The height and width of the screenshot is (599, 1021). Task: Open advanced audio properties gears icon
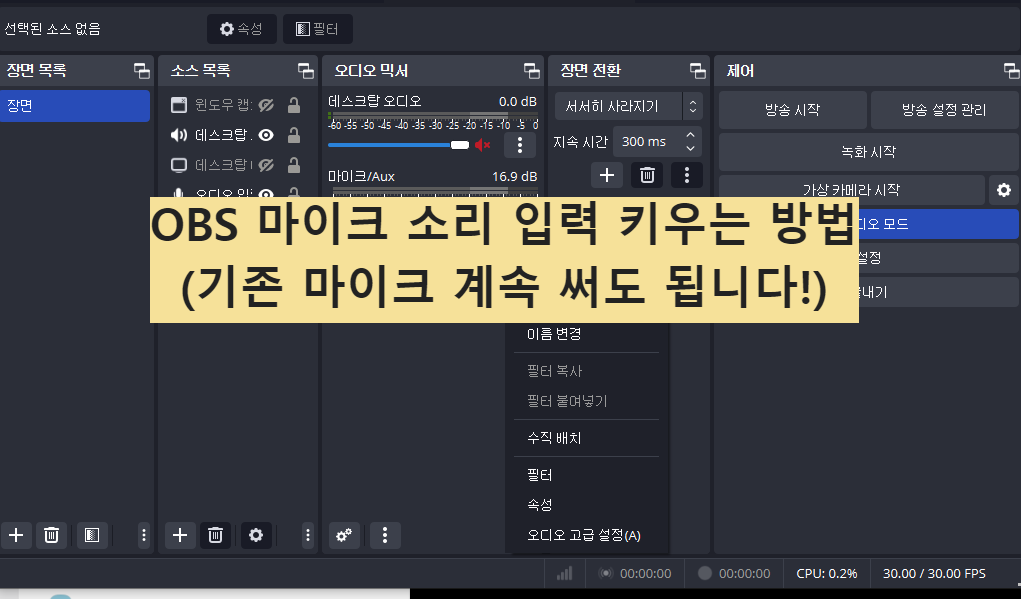pyautogui.click(x=344, y=535)
